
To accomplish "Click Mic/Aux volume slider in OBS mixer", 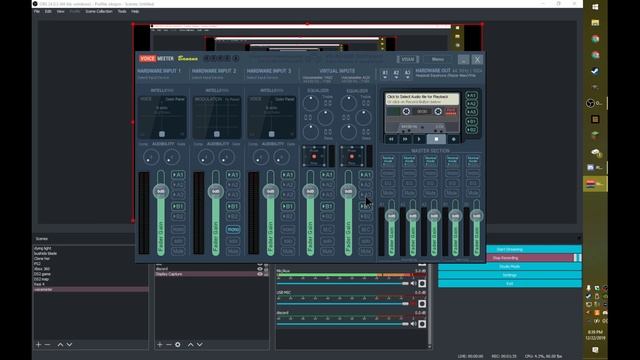I will pyautogui.click(x=343, y=283).
